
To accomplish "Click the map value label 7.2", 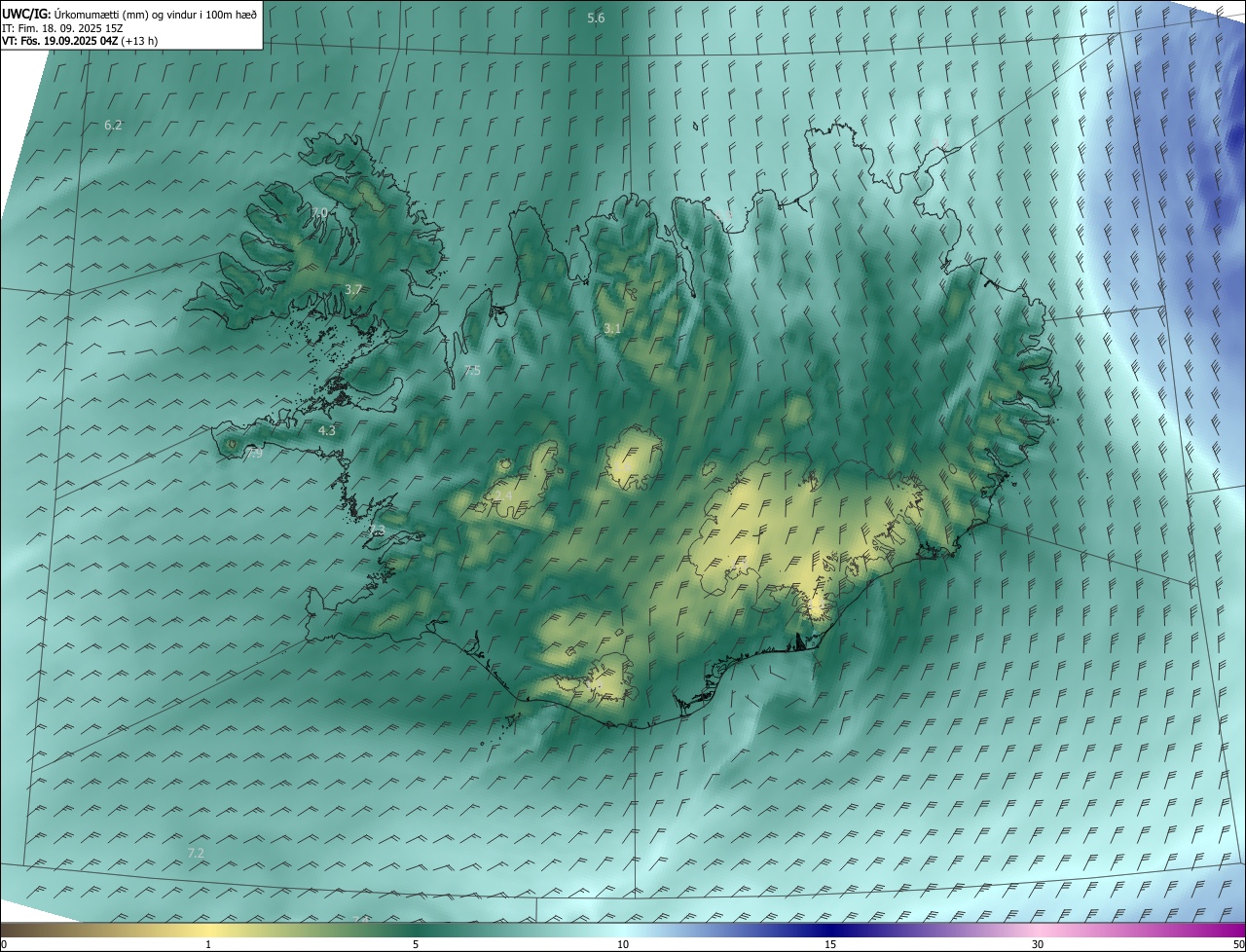I will (196, 853).
